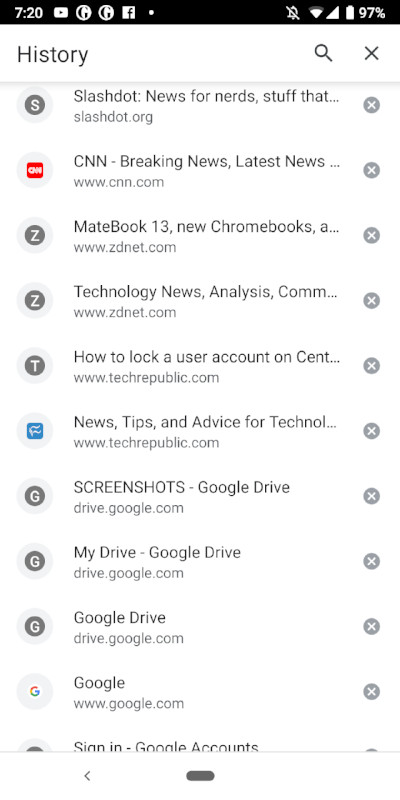Tap the blue TechRepublic favicon
Image resolution: width=400 pixels, height=800 pixels.
pyautogui.click(x=35, y=431)
